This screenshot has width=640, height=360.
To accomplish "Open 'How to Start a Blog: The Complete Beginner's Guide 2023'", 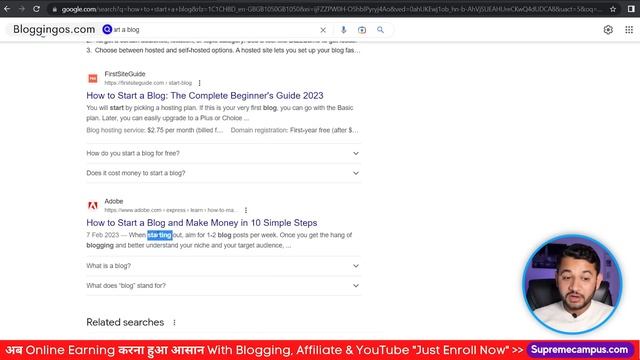I will (x=204, y=96).
